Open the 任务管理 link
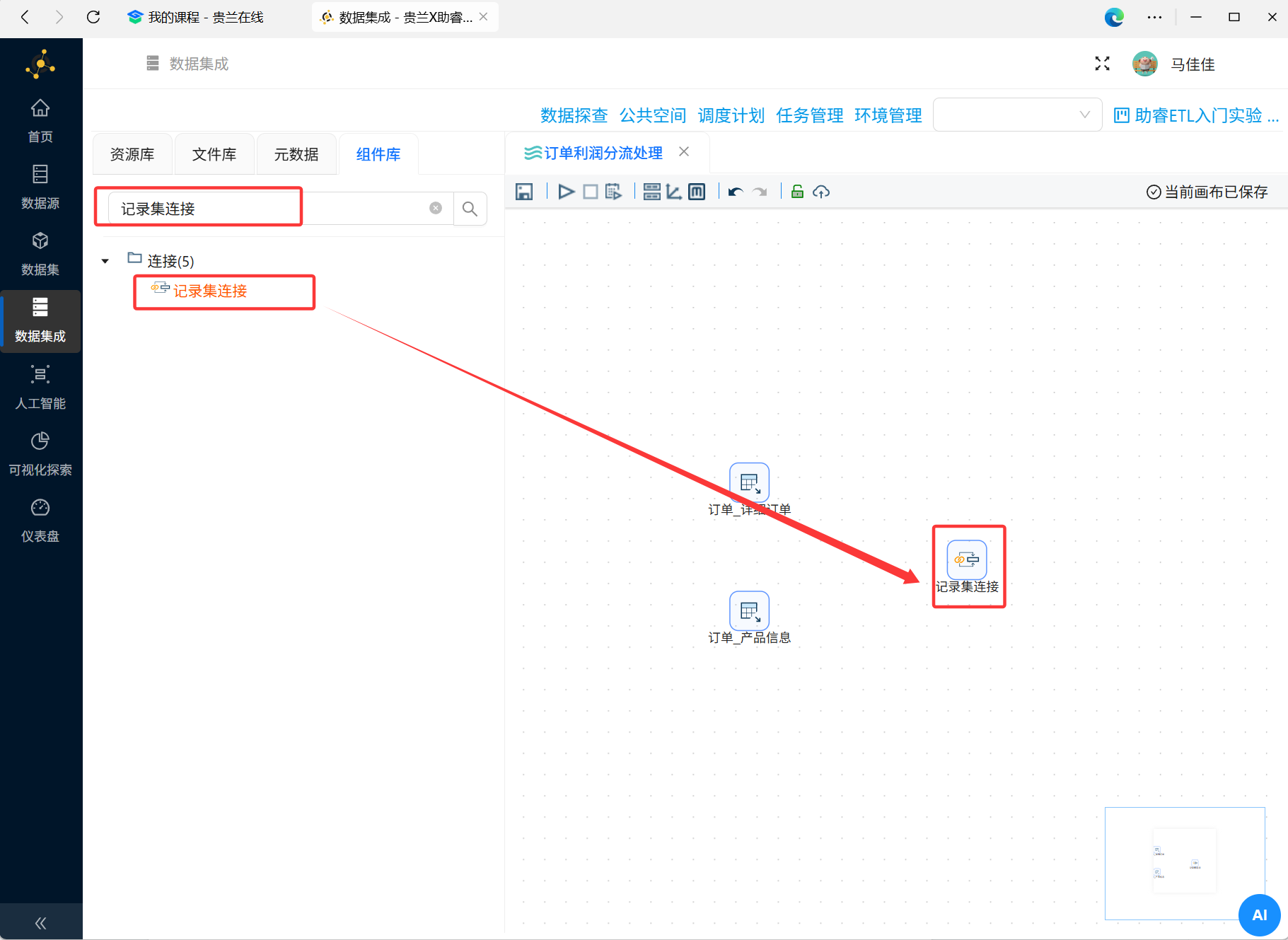Image resolution: width=1288 pixels, height=940 pixels. (x=810, y=115)
